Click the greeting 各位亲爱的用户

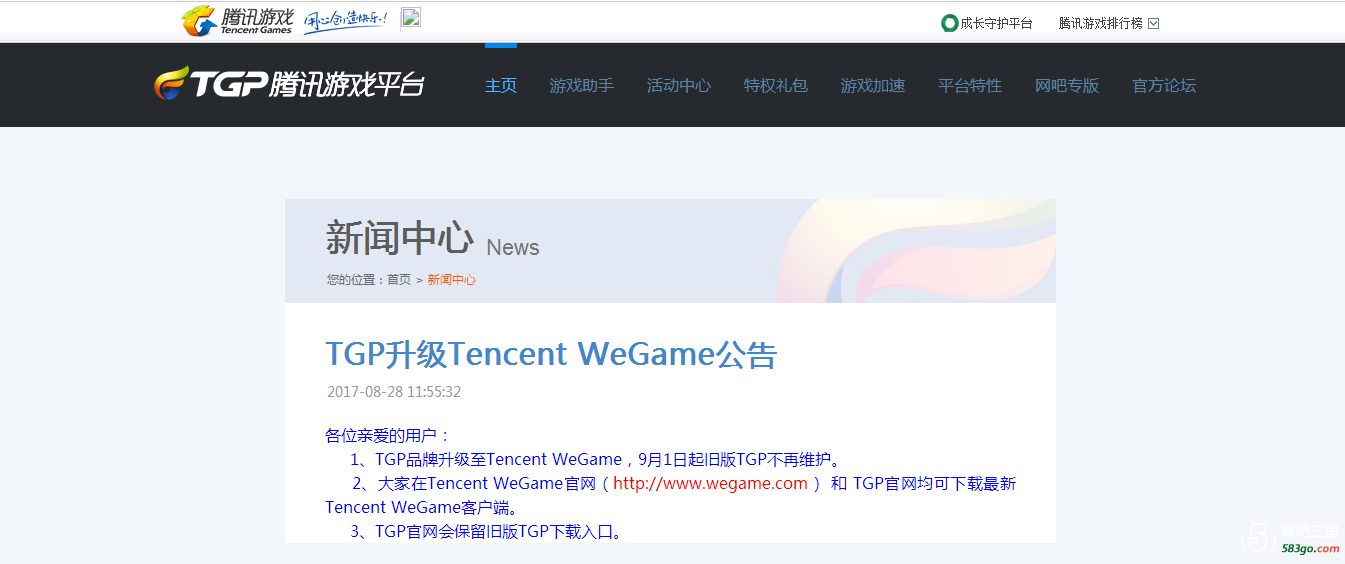click(388, 436)
